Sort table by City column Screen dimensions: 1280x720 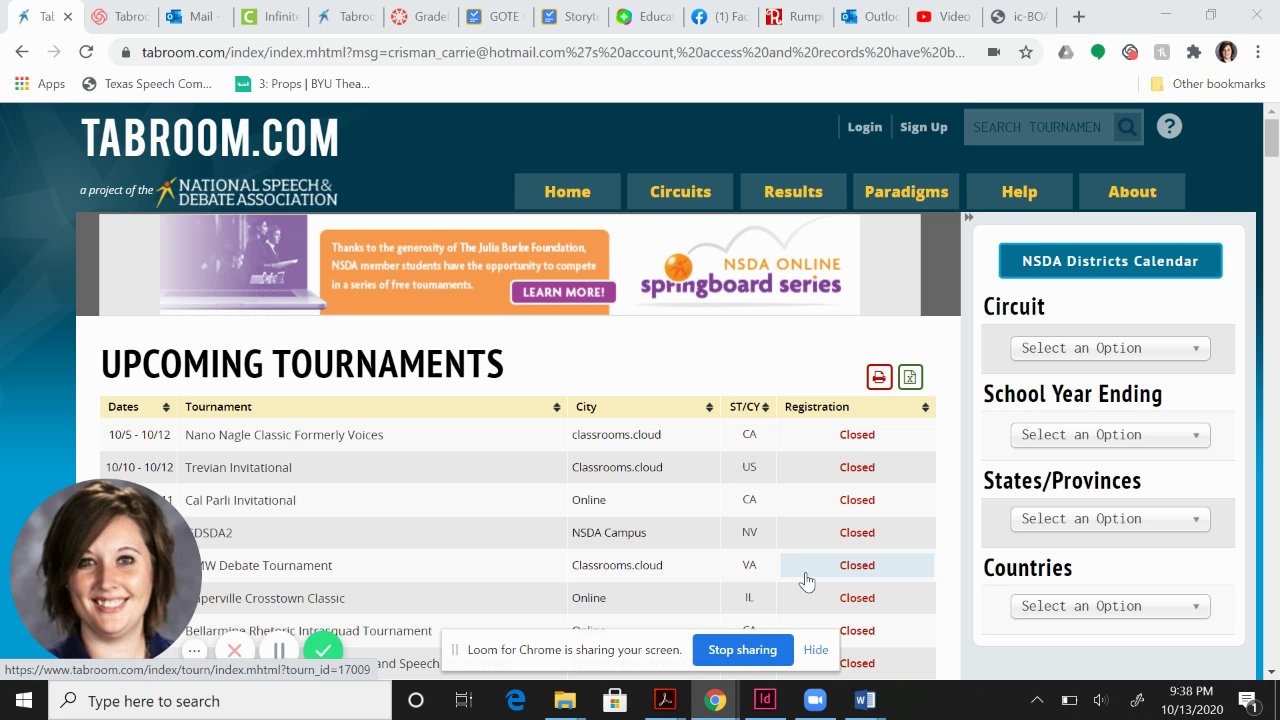[x=643, y=407]
